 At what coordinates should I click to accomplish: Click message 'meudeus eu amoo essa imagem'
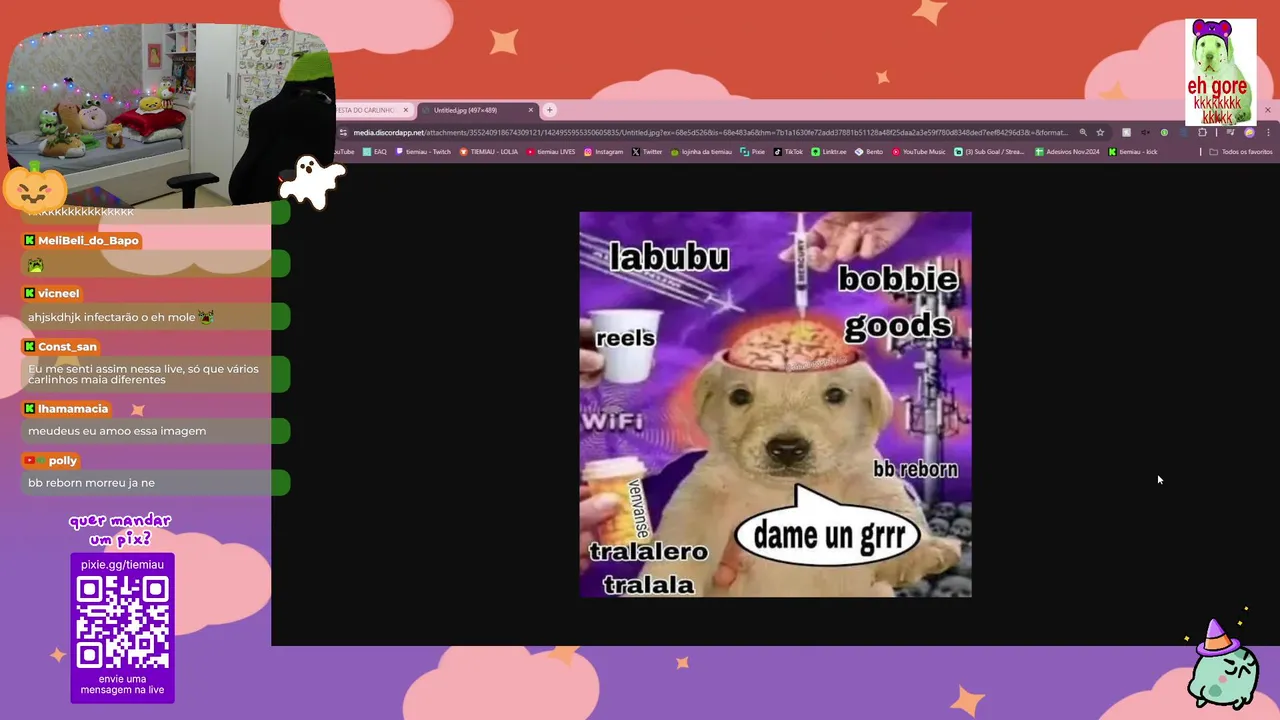coord(117,431)
